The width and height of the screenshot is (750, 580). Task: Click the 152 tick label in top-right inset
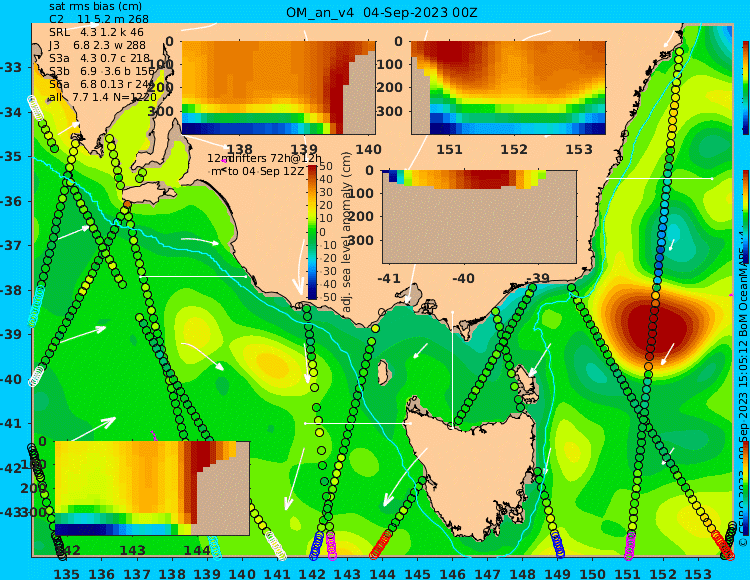pos(514,149)
